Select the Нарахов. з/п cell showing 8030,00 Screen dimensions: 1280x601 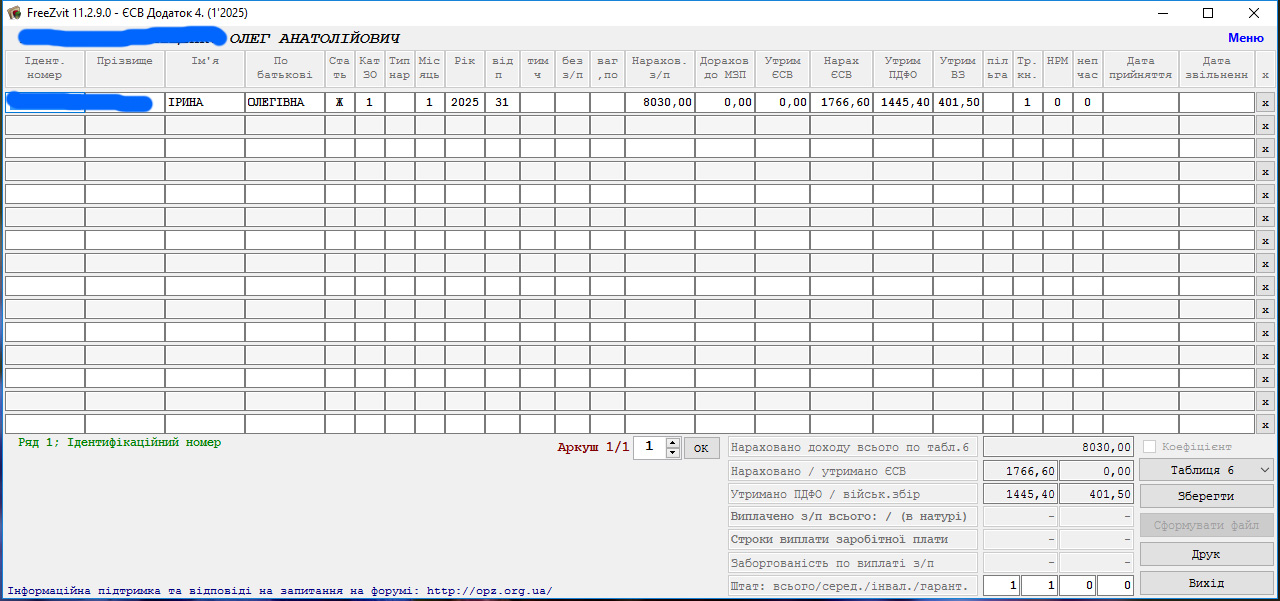pos(660,102)
